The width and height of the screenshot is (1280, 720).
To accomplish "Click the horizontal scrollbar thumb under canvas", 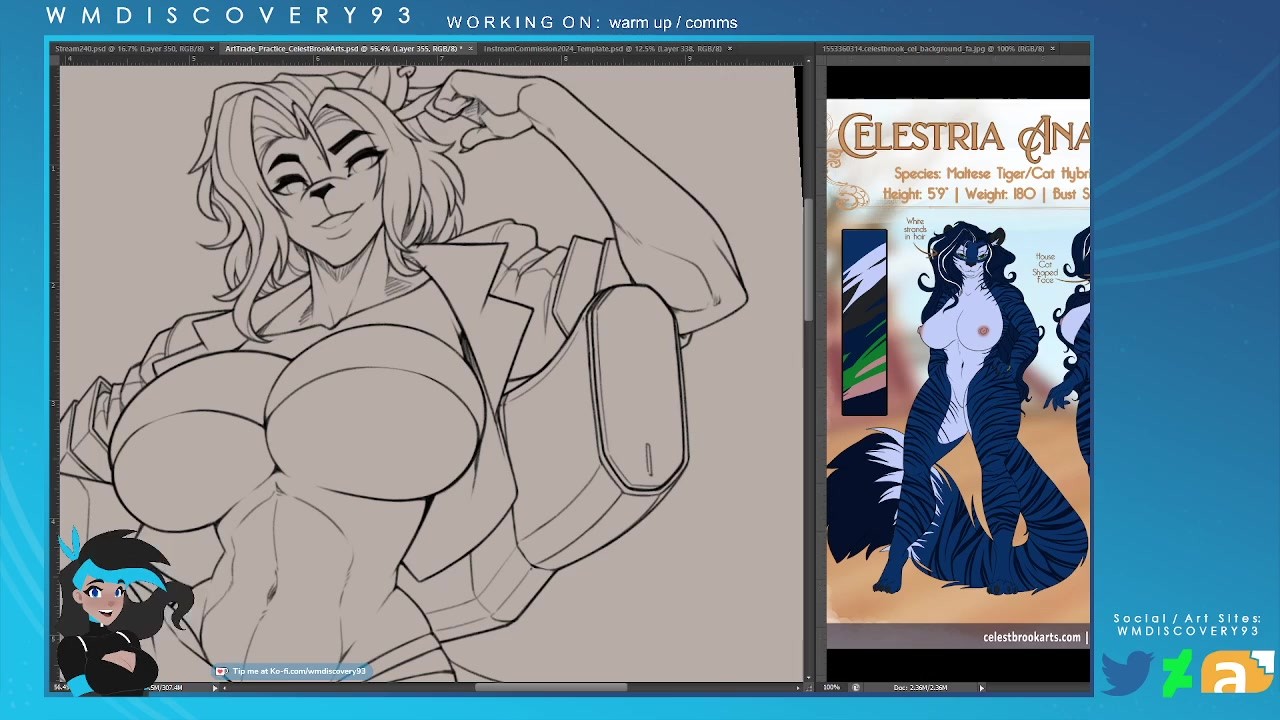I will click(x=550, y=687).
